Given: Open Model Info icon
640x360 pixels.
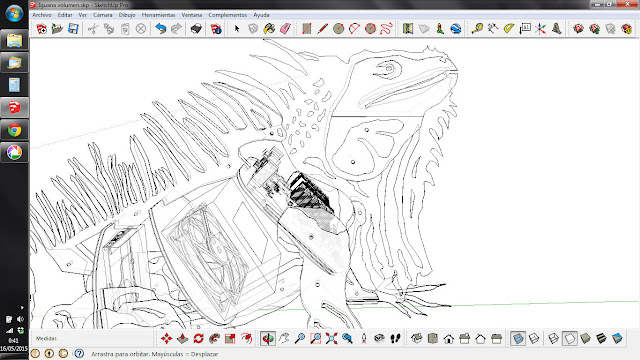Looking at the screenshot, I should click(x=216, y=29).
